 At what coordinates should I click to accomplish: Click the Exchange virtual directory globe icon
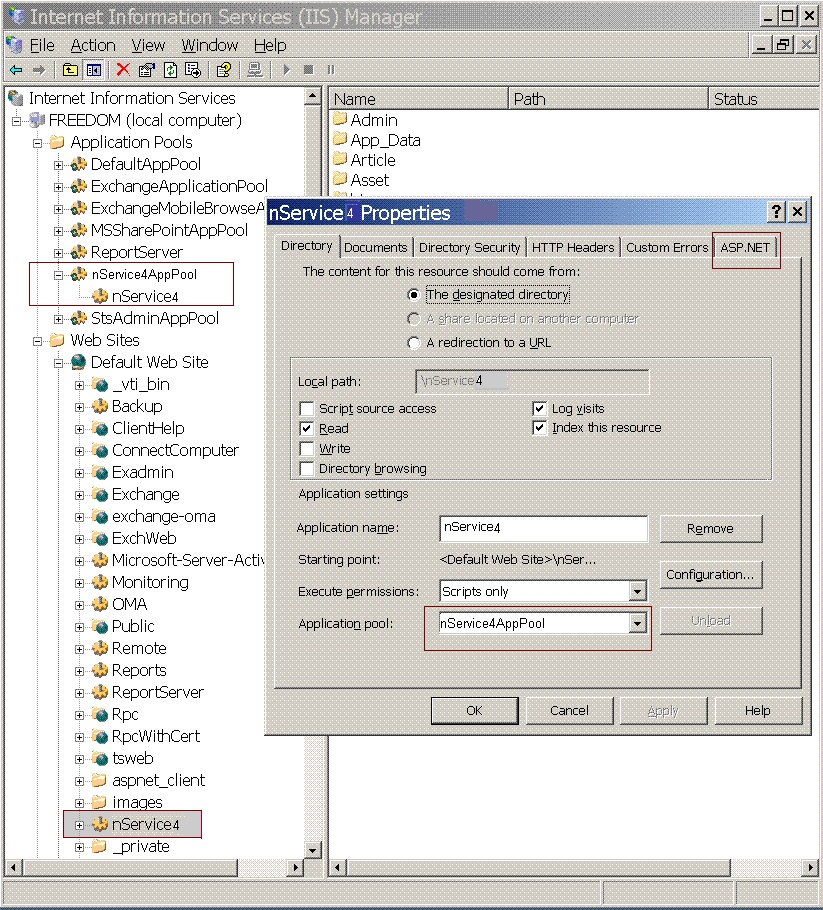[x=100, y=494]
